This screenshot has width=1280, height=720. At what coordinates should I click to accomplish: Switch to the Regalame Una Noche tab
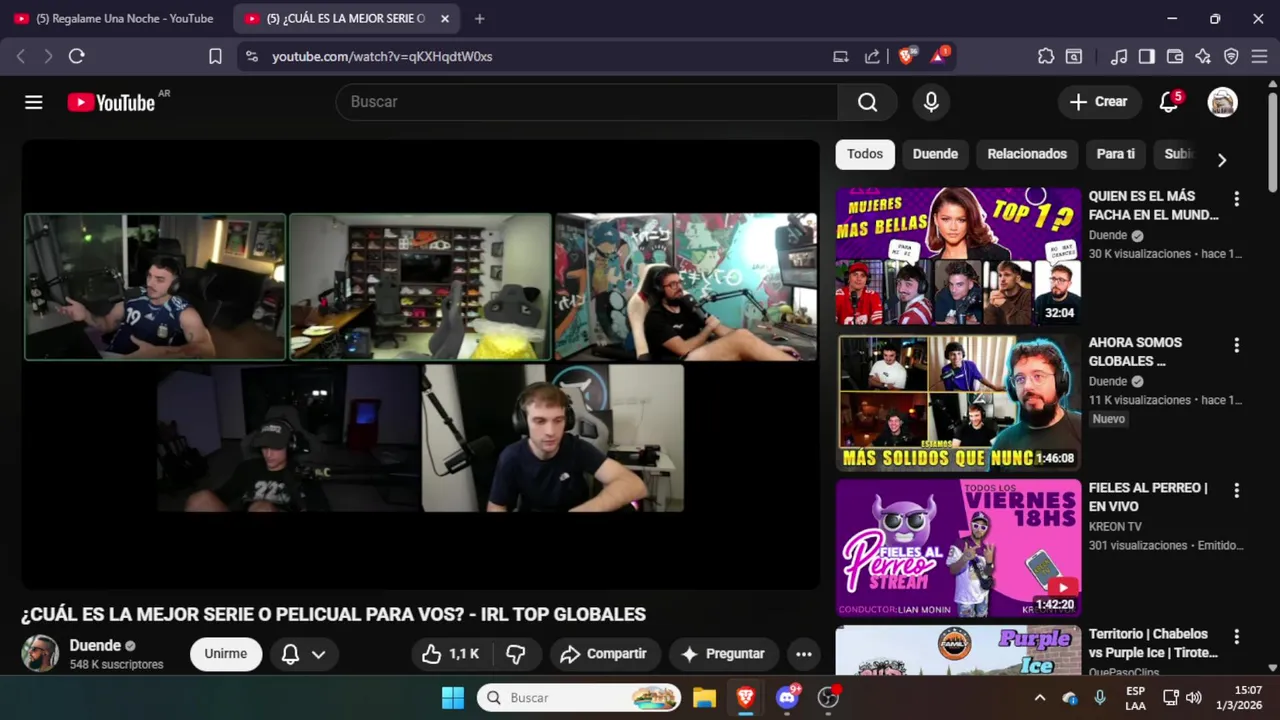tap(115, 19)
